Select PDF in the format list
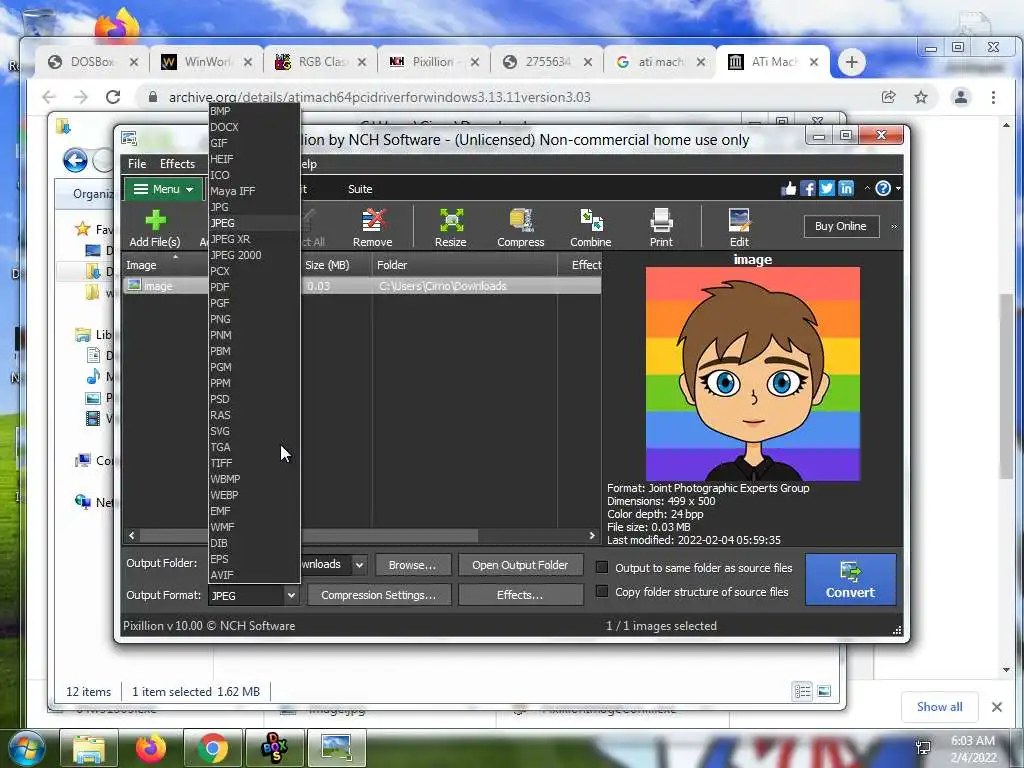Screen dimensions: 1024x768 253,287
